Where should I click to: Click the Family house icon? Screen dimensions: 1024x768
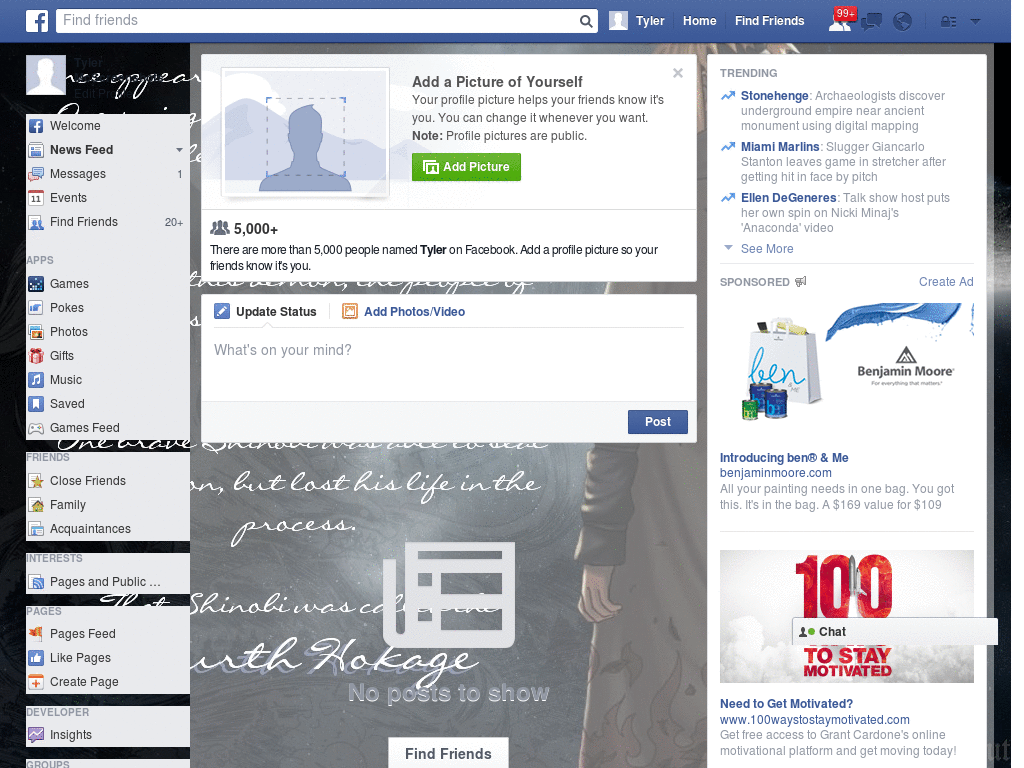click(36, 505)
